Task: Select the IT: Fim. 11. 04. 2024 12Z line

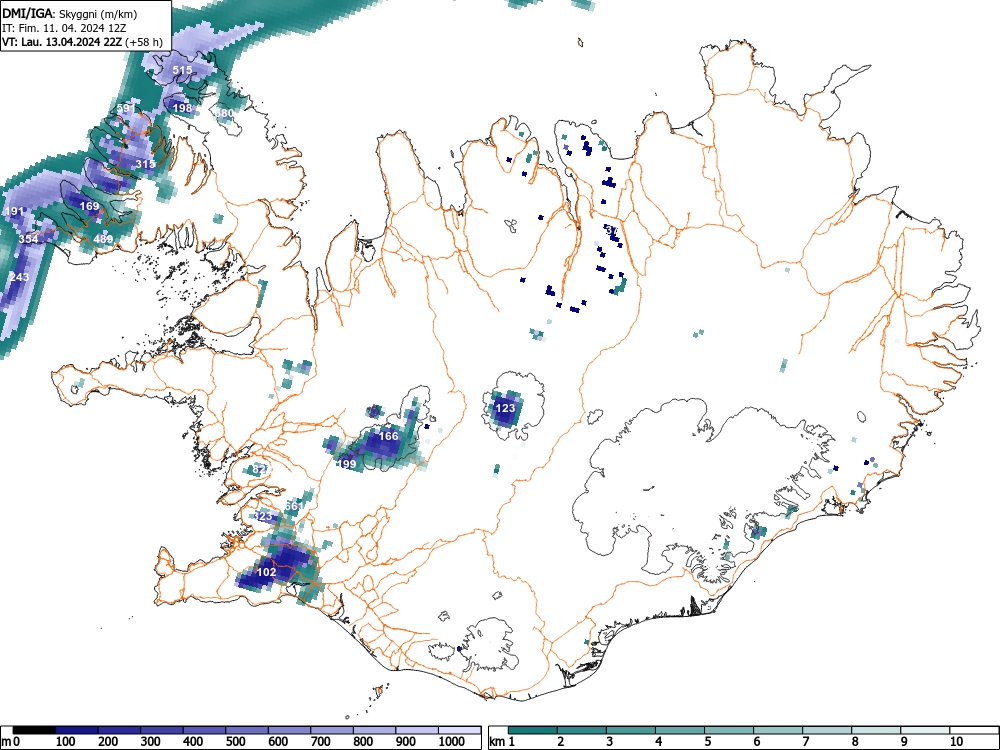Action: click(64, 28)
